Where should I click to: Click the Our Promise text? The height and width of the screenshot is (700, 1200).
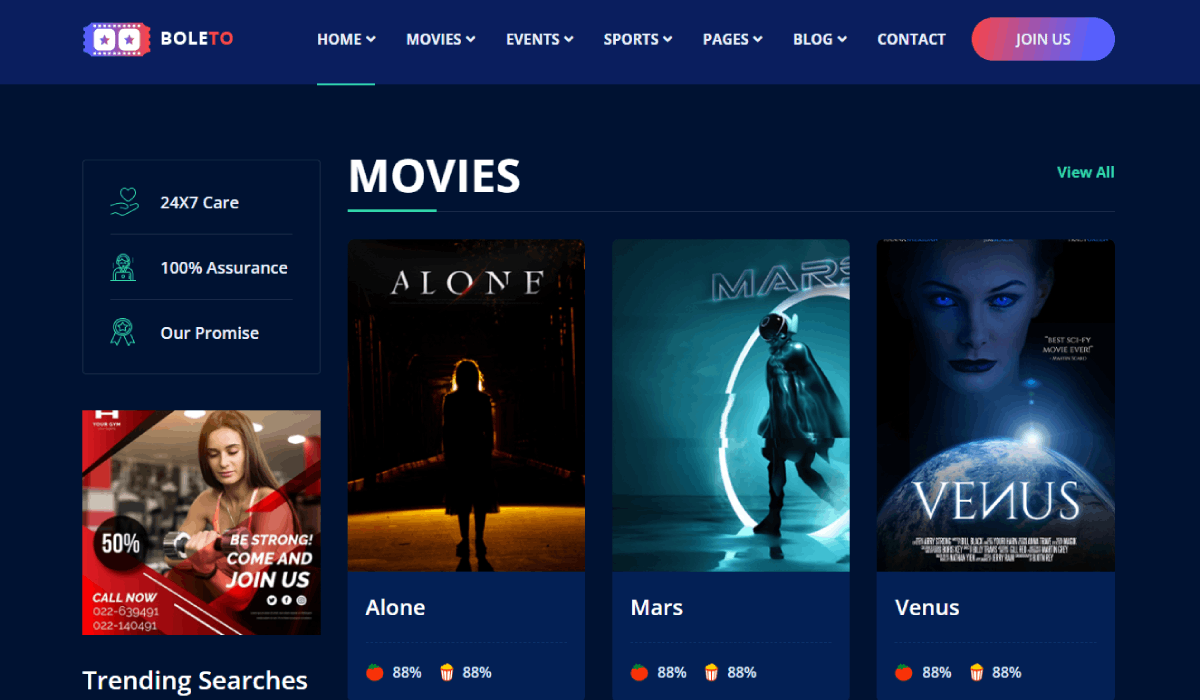tap(210, 333)
